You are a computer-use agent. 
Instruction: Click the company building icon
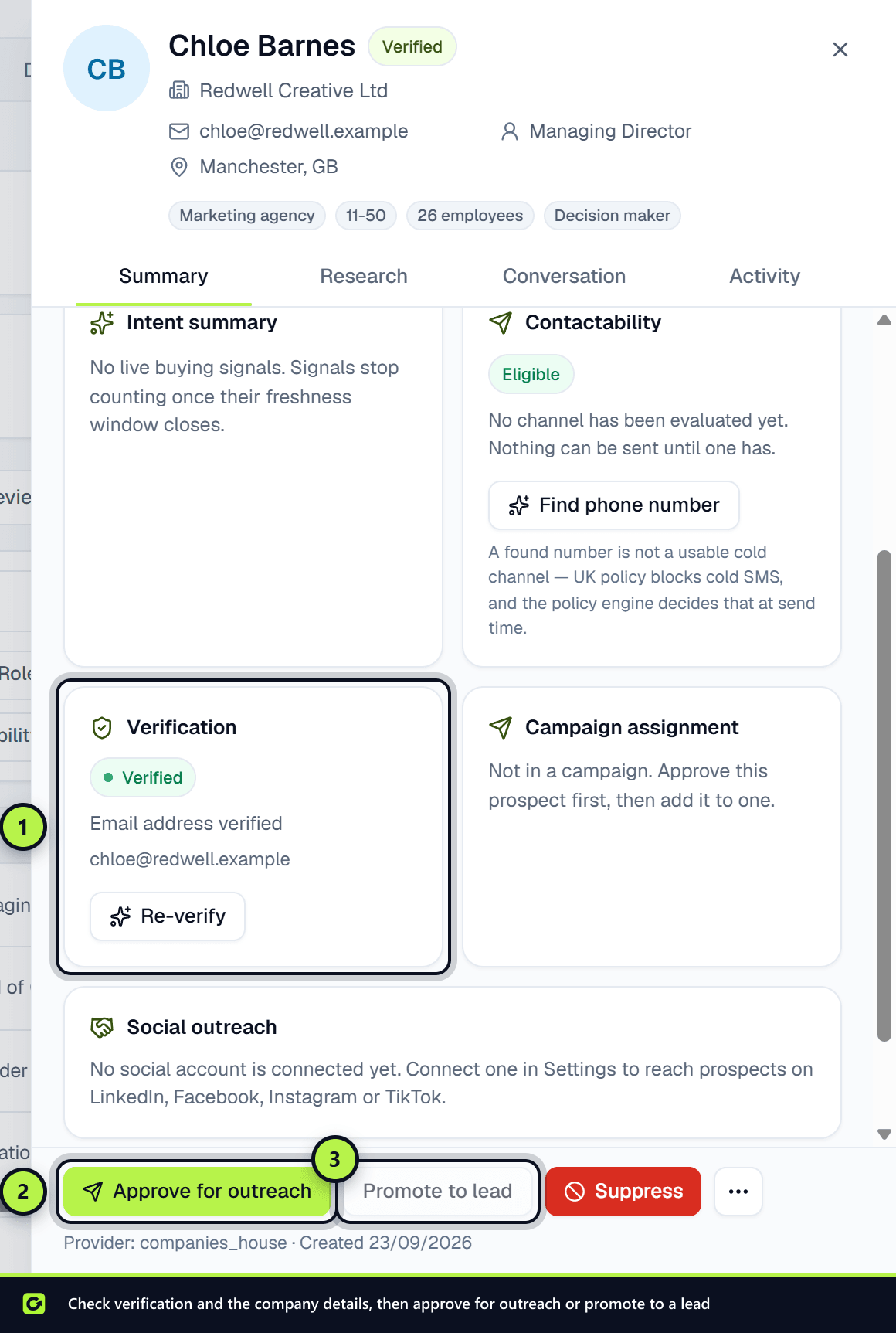click(x=179, y=90)
